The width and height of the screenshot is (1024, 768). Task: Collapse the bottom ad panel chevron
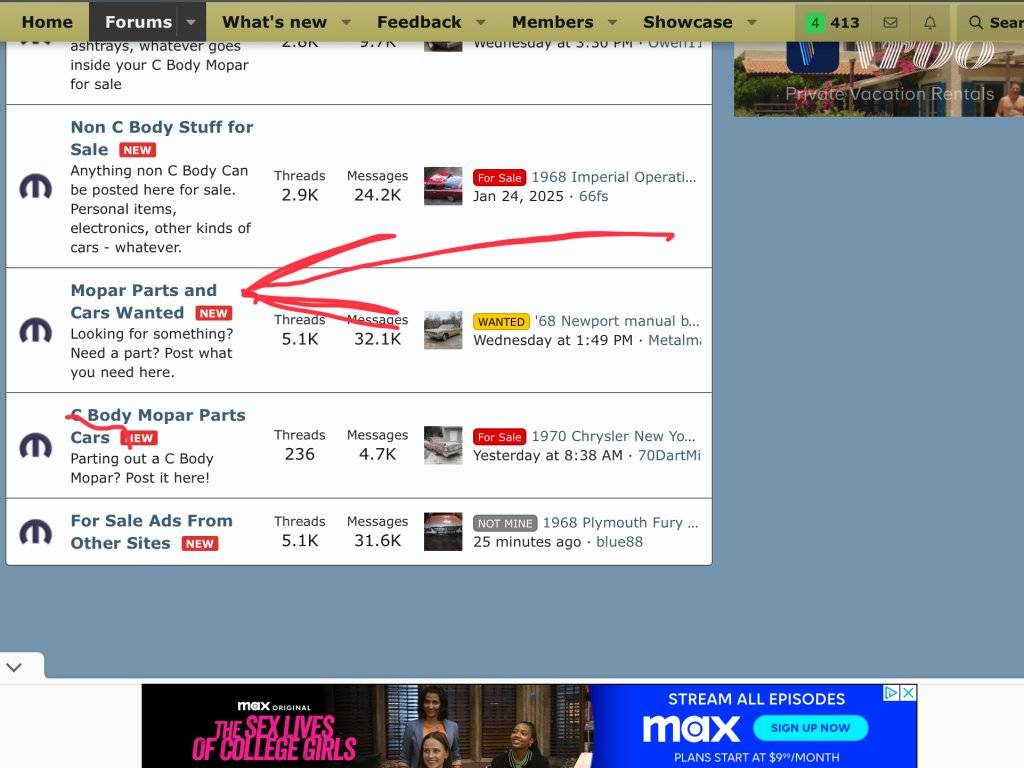pos(14,666)
